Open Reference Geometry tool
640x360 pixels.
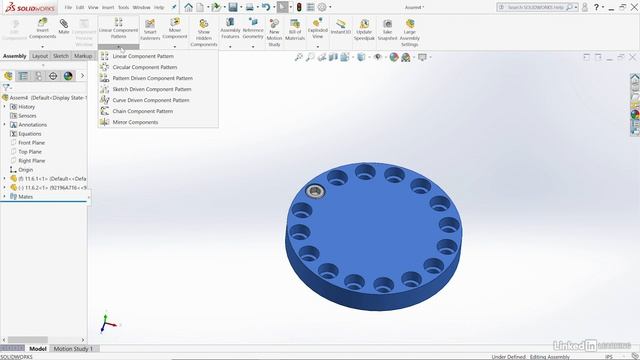pyautogui.click(x=253, y=28)
